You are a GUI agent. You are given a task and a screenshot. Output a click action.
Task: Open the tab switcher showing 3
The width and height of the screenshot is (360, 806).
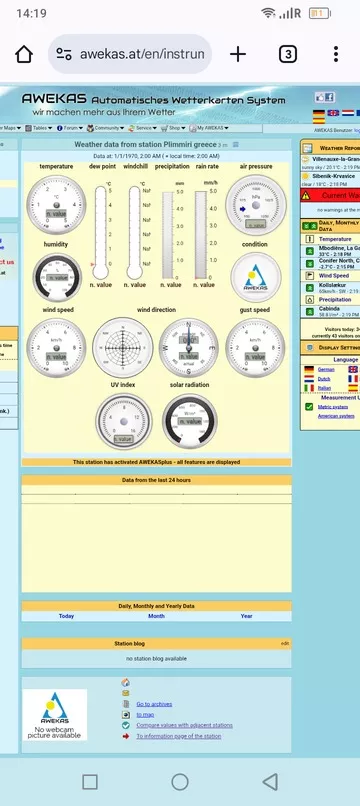[287, 54]
